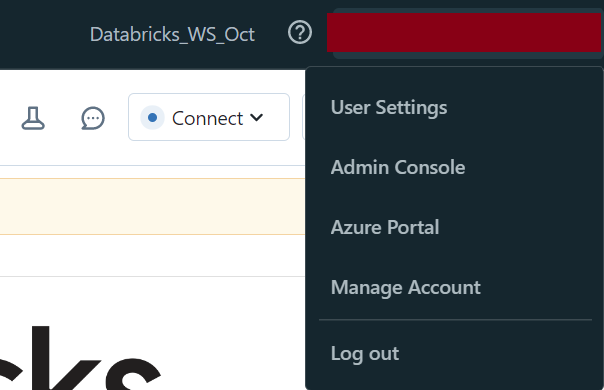Click the Connect label text
This screenshot has width=604, height=390.
click(207, 118)
